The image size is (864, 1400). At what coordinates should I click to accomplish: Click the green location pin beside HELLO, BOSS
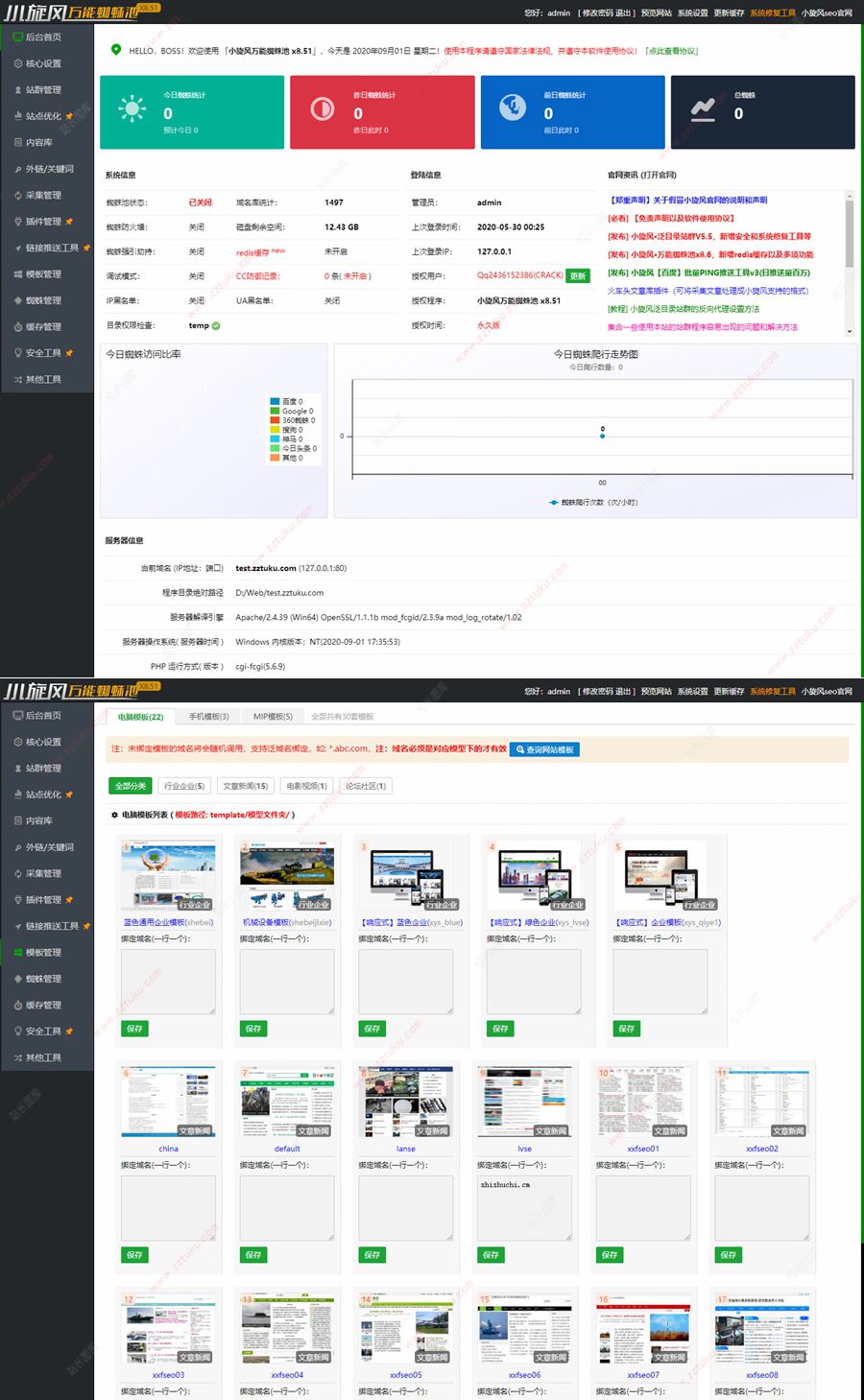[116, 50]
